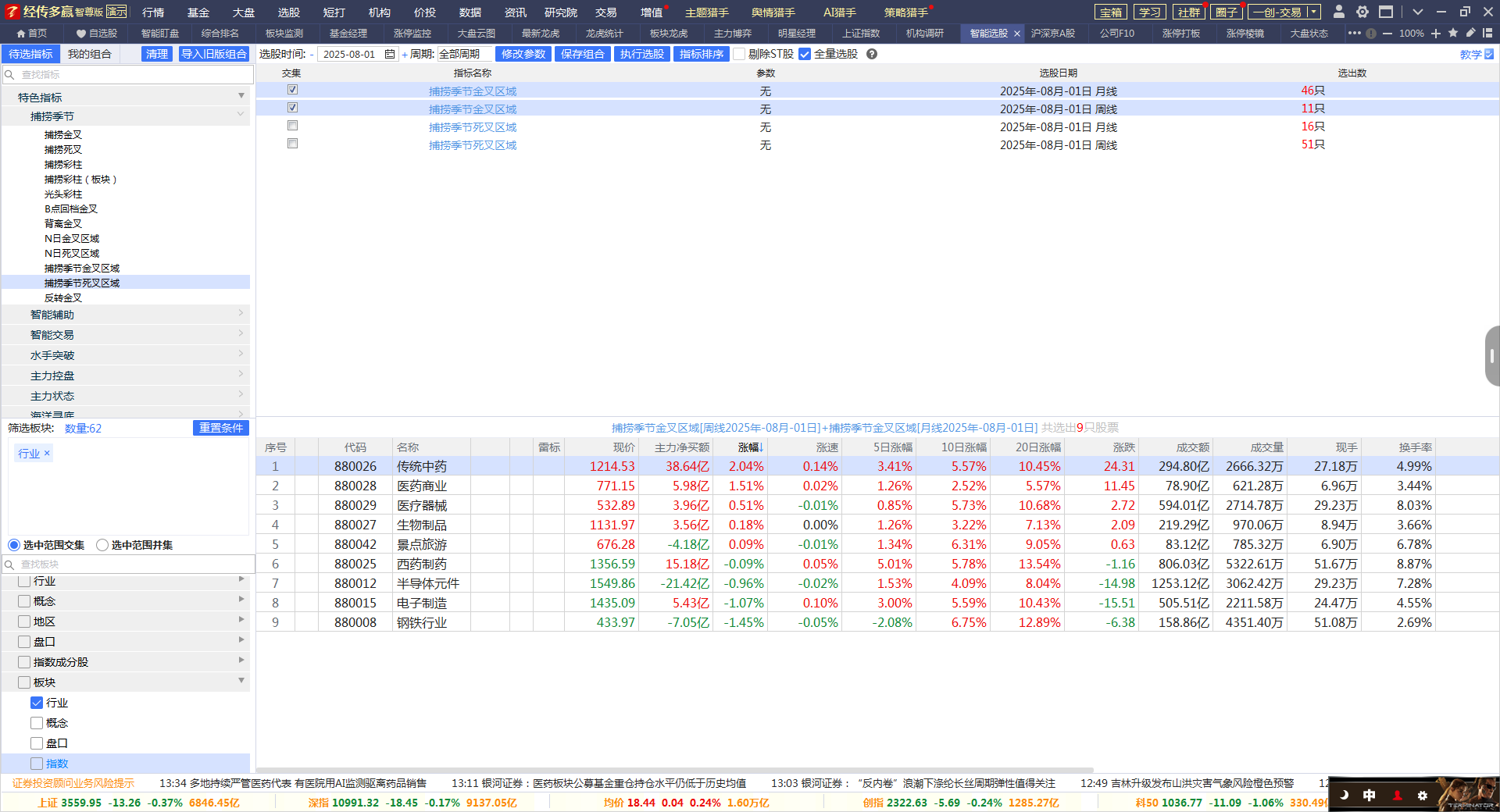Click the window layout icon in title bar
Screen dimensions: 1500x812
click(1386, 12)
